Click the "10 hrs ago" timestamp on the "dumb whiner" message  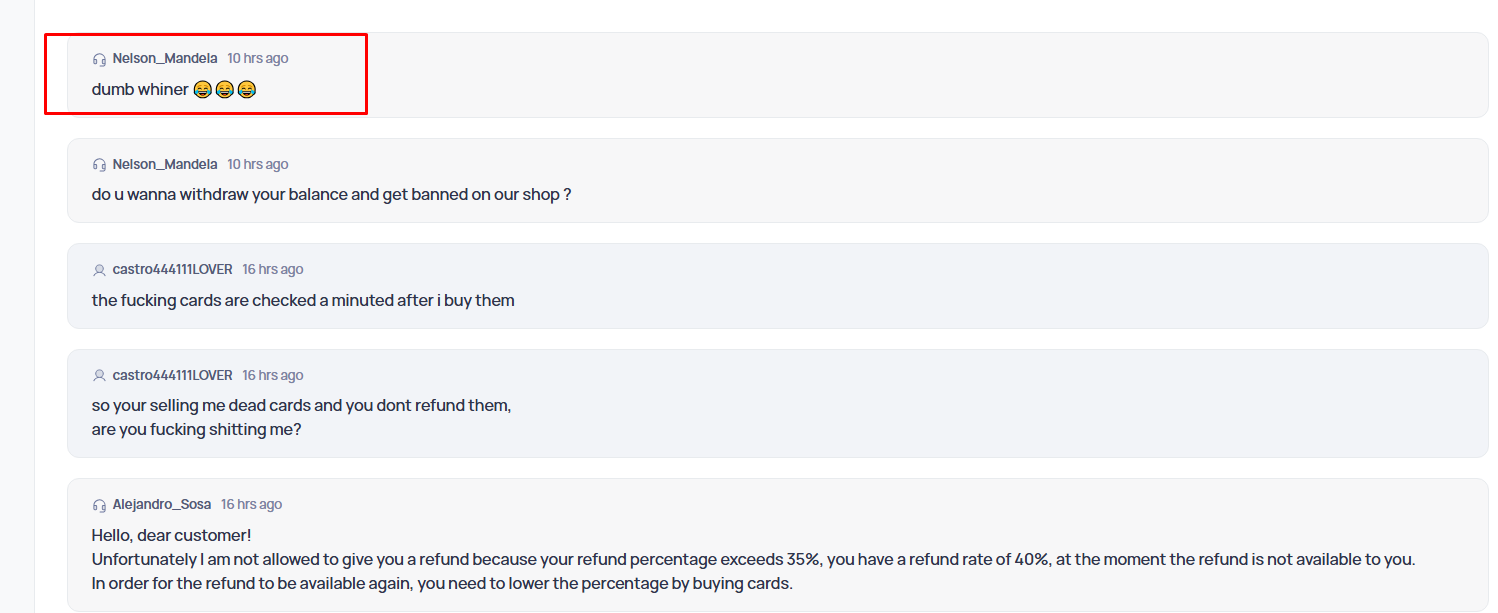(258, 59)
